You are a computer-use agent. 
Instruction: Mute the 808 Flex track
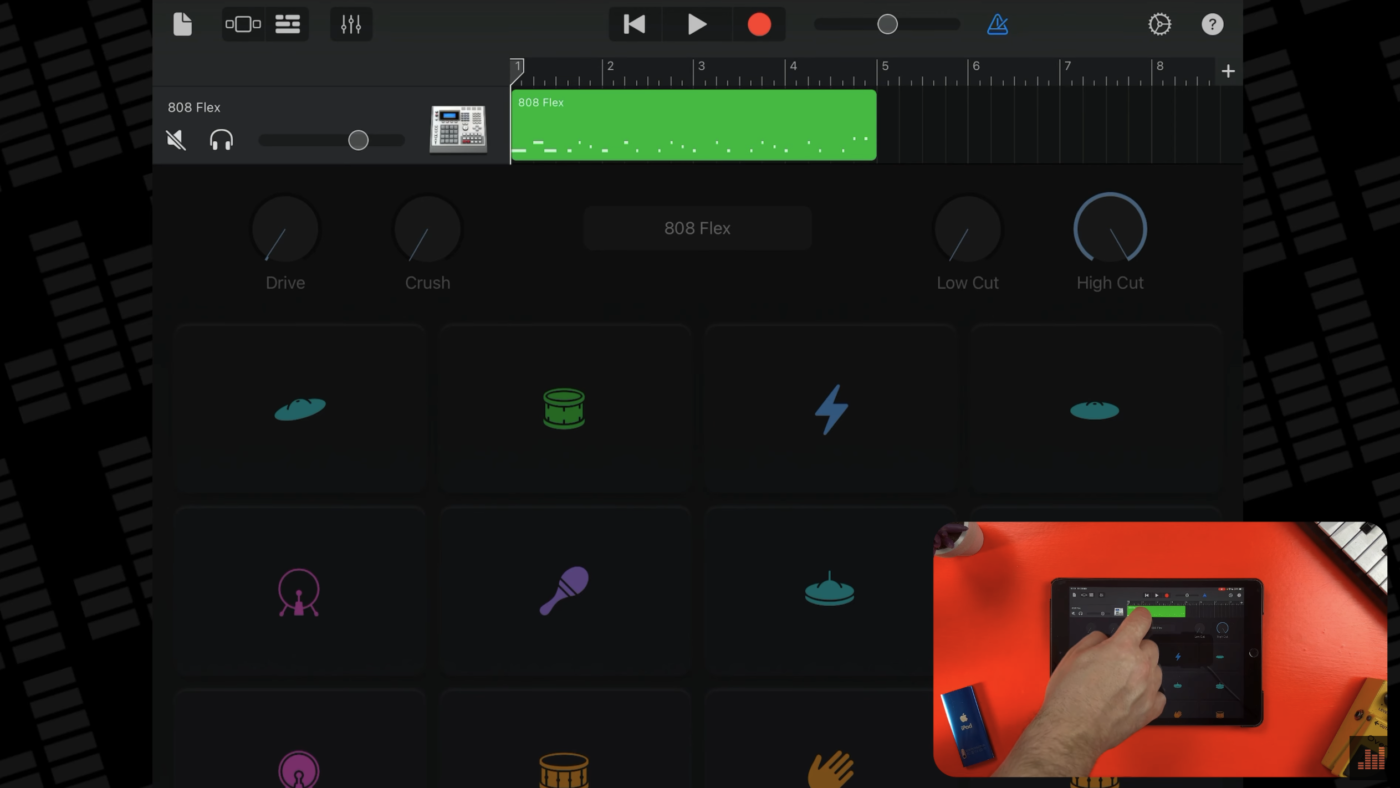point(176,140)
